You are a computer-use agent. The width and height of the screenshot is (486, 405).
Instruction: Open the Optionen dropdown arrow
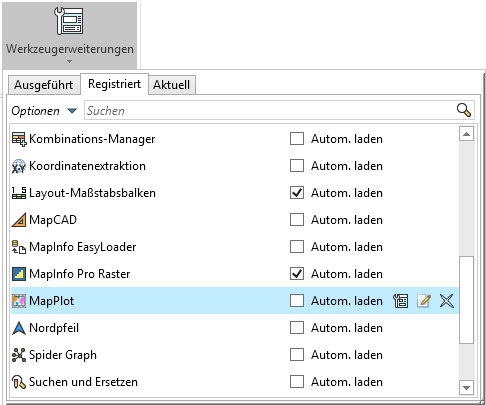pyautogui.click(x=72, y=111)
